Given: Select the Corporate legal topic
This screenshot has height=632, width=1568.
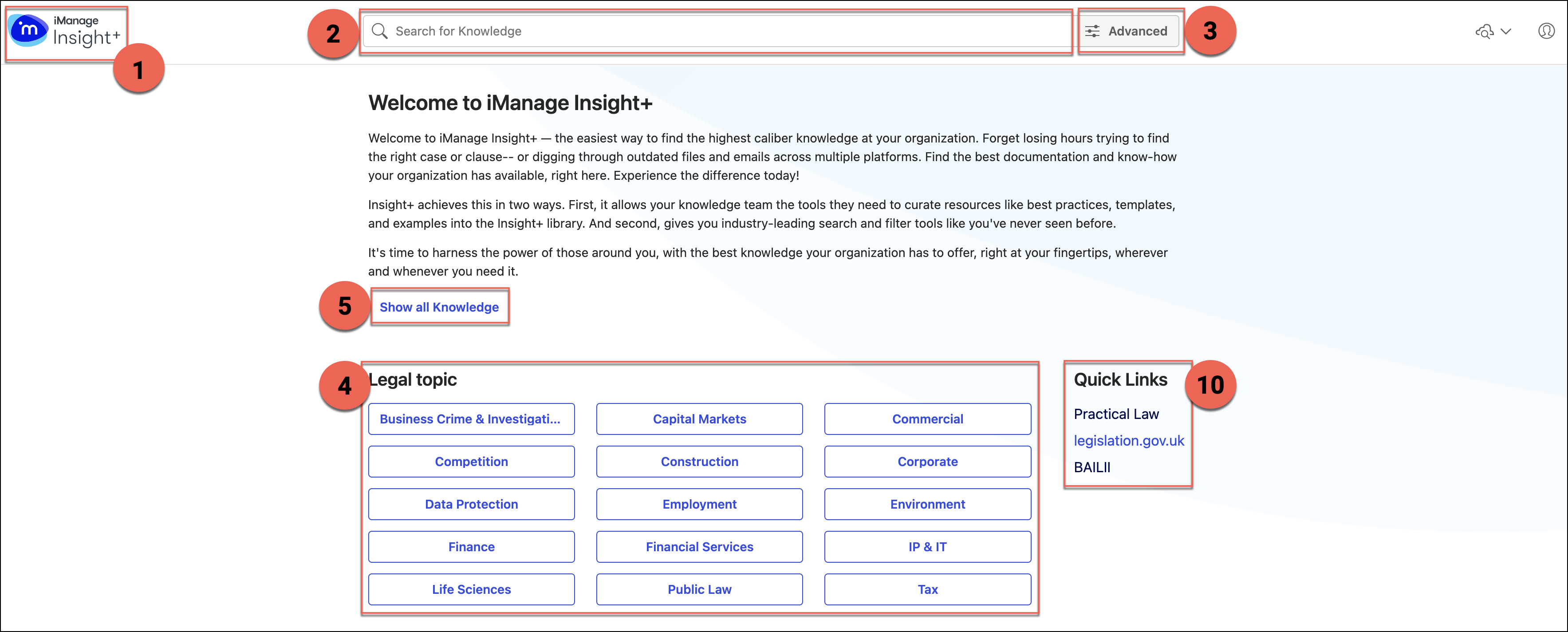Looking at the screenshot, I should (x=927, y=462).
